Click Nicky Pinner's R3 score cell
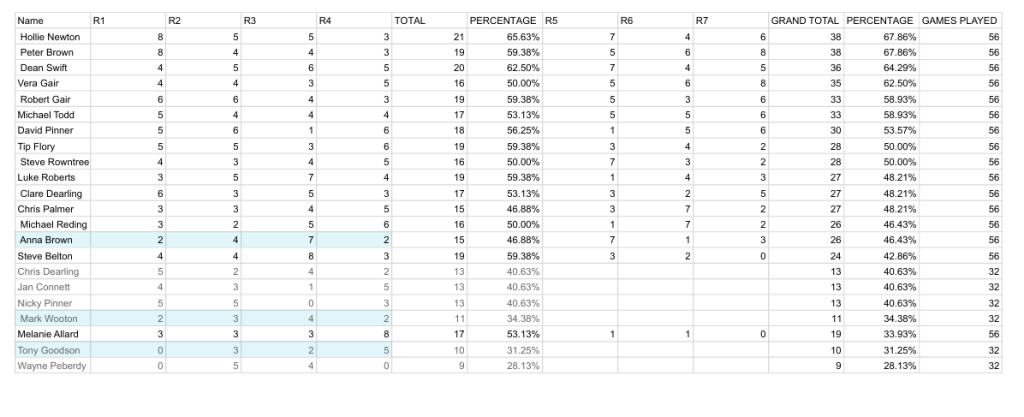 pyautogui.click(x=277, y=302)
